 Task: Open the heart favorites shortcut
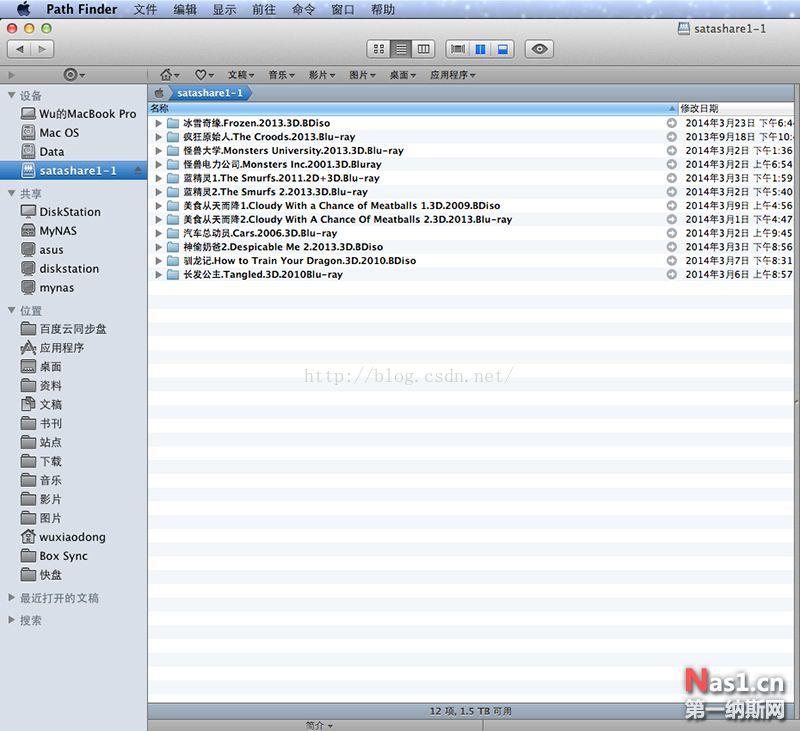[x=203, y=74]
